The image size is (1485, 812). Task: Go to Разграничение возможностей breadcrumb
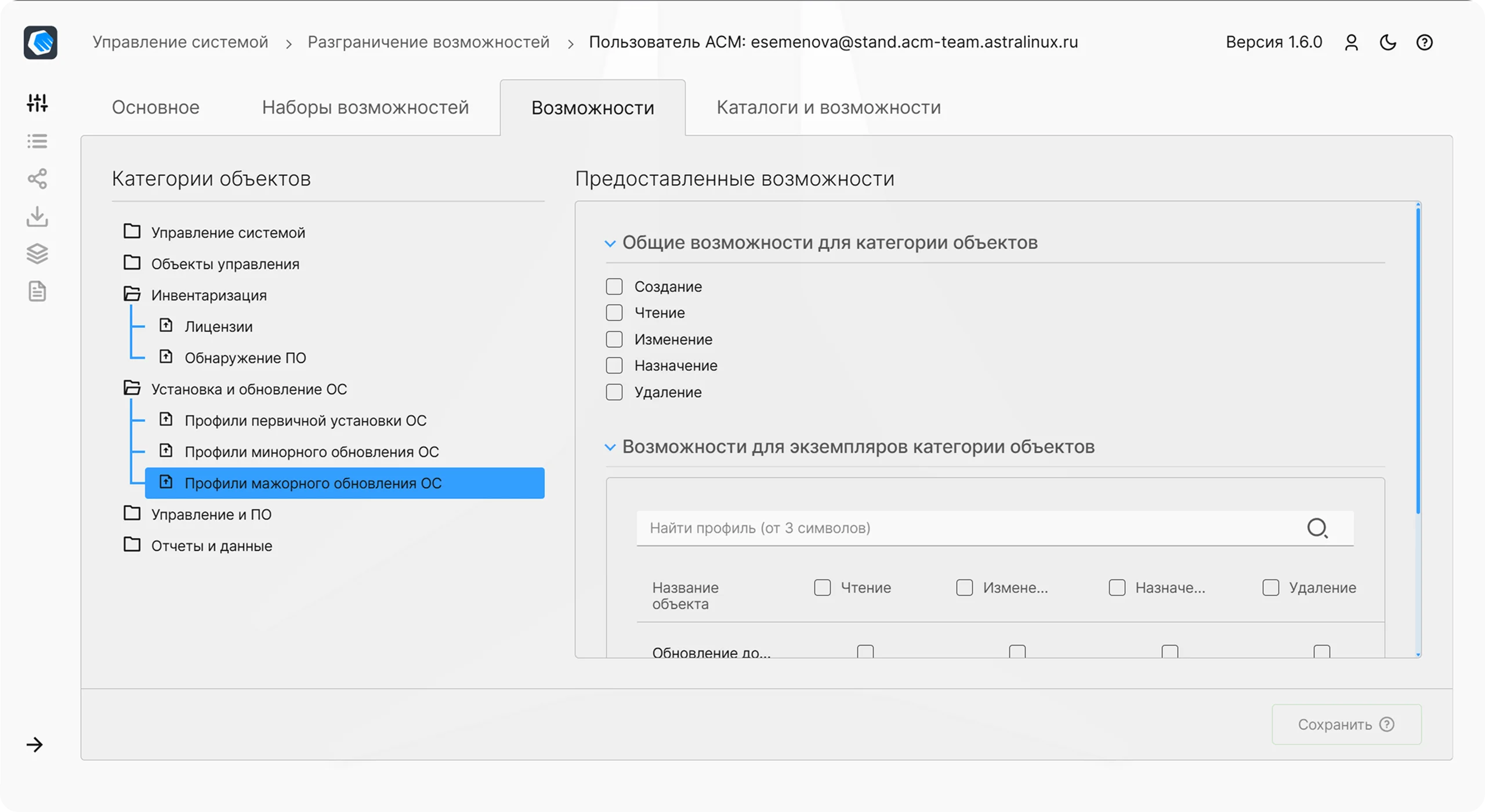429,42
